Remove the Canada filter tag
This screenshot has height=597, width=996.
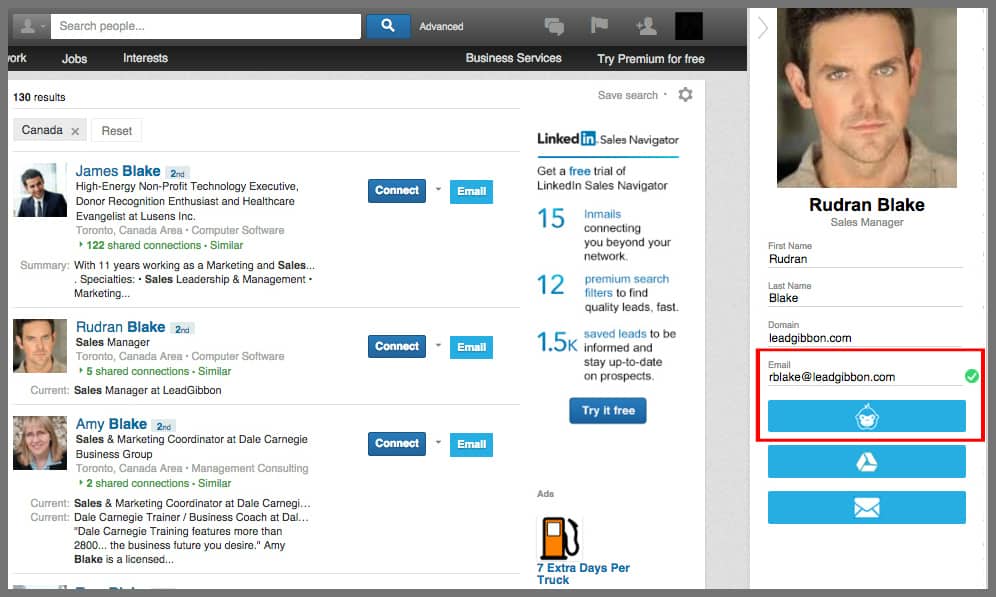coord(74,131)
